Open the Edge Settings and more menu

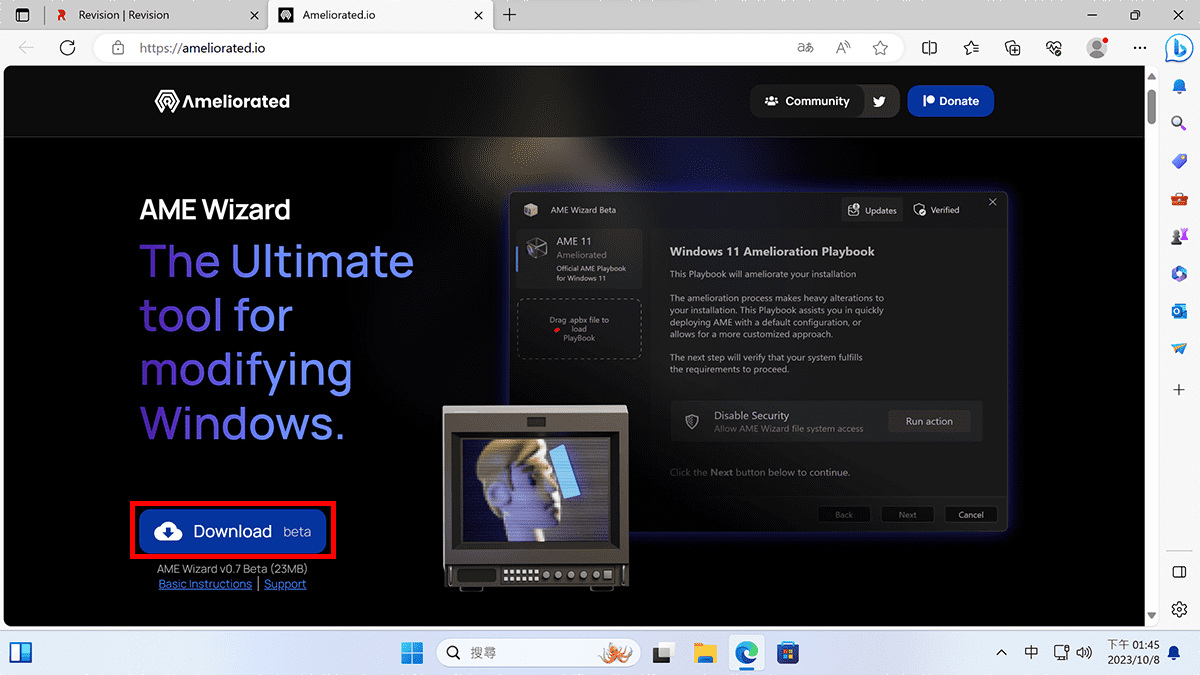1140,47
